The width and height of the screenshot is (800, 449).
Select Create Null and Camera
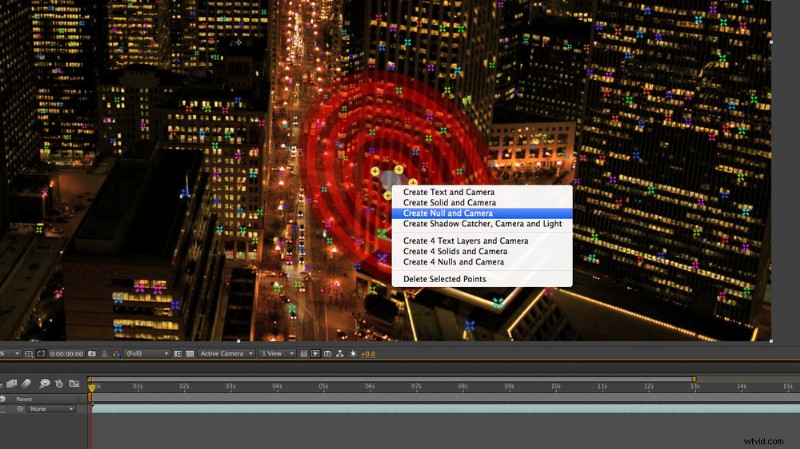447,213
